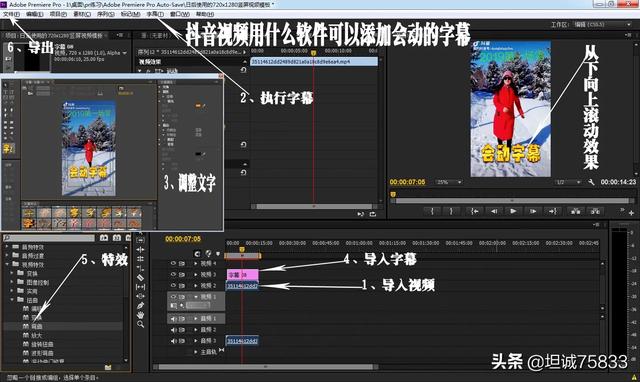Image resolution: width=640 pixels, height=382 pixels.
Task: Step back one frame in Program monitor
Action: pos(494,211)
